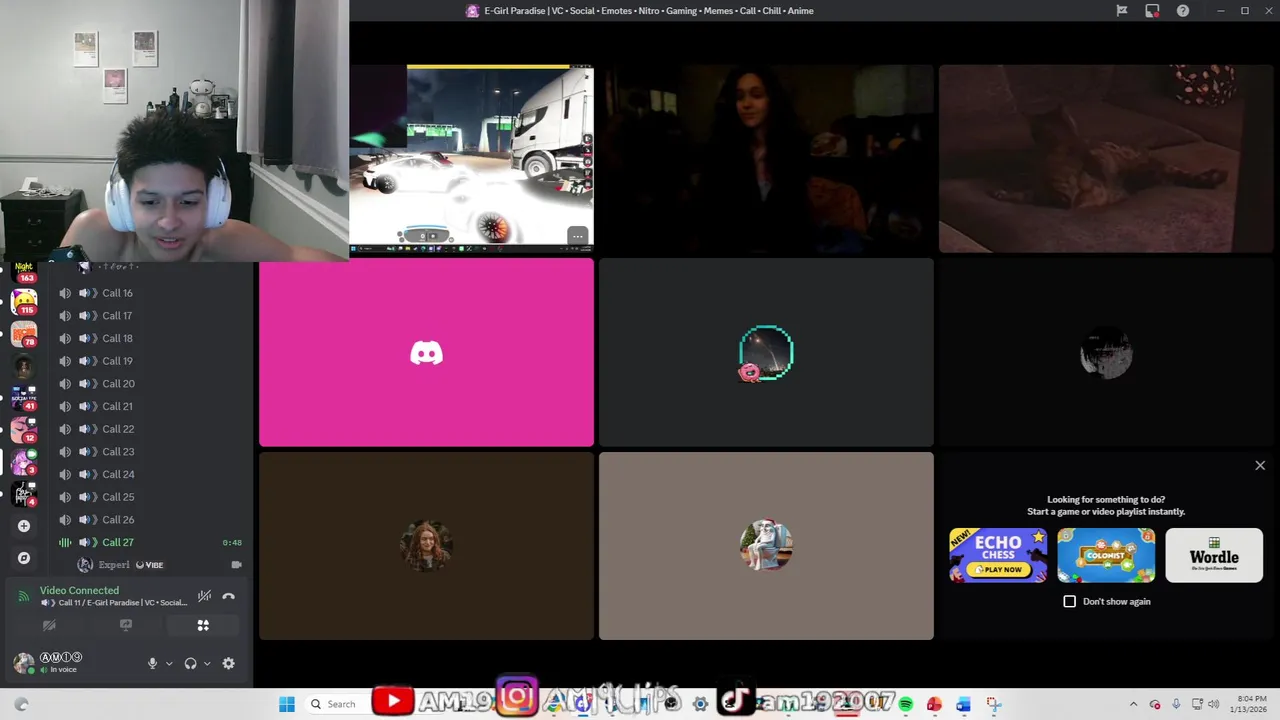1280x720 pixels.
Task: Open the microphone input options arrow
Action: 169,663
